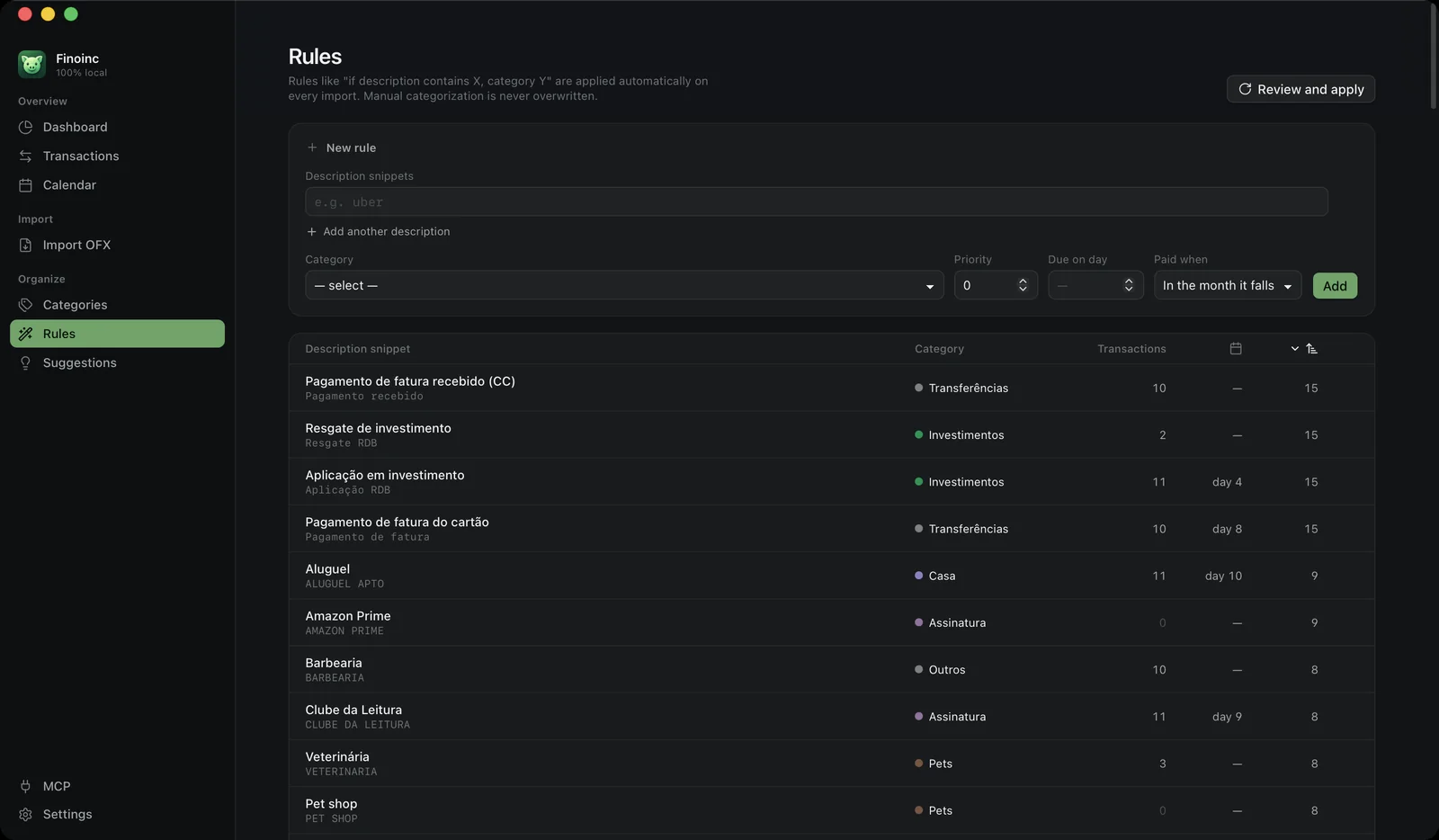Focus the description snippets input field
The width and height of the screenshot is (1439, 840).
(x=817, y=201)
